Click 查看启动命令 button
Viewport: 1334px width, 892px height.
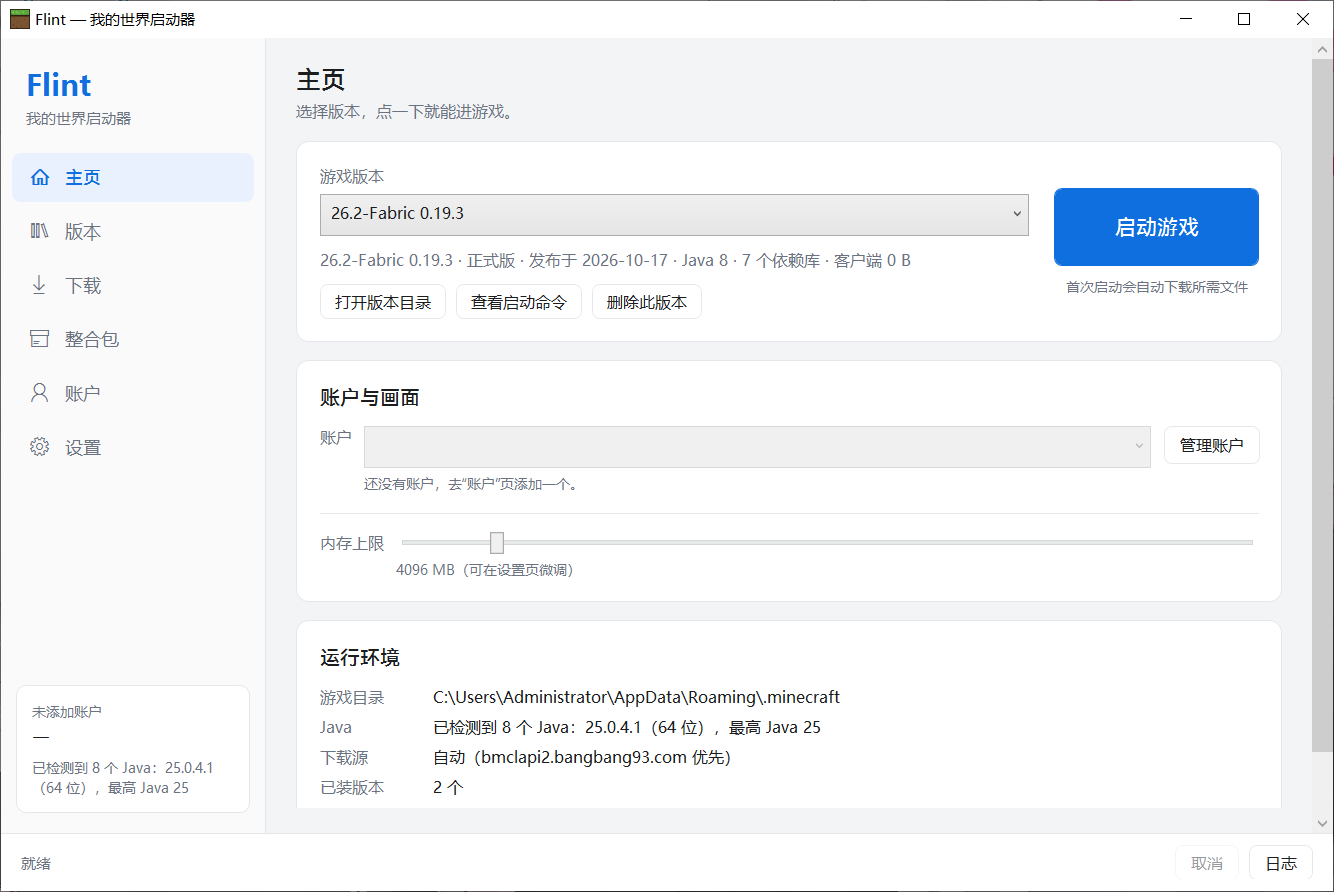(519, 302)
